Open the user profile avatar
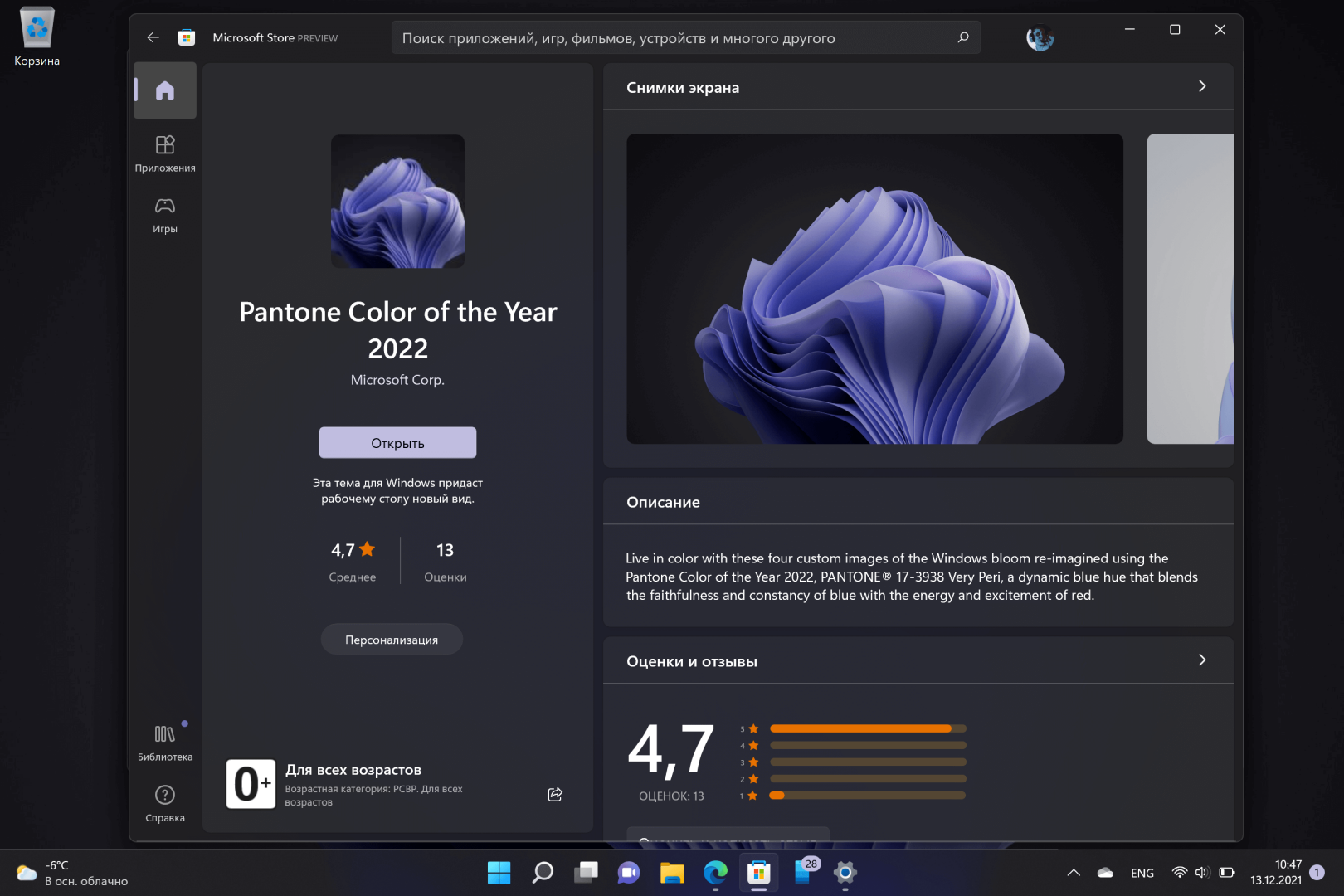This screenshot has width=1344, height=896. (x=1039, y=37)
